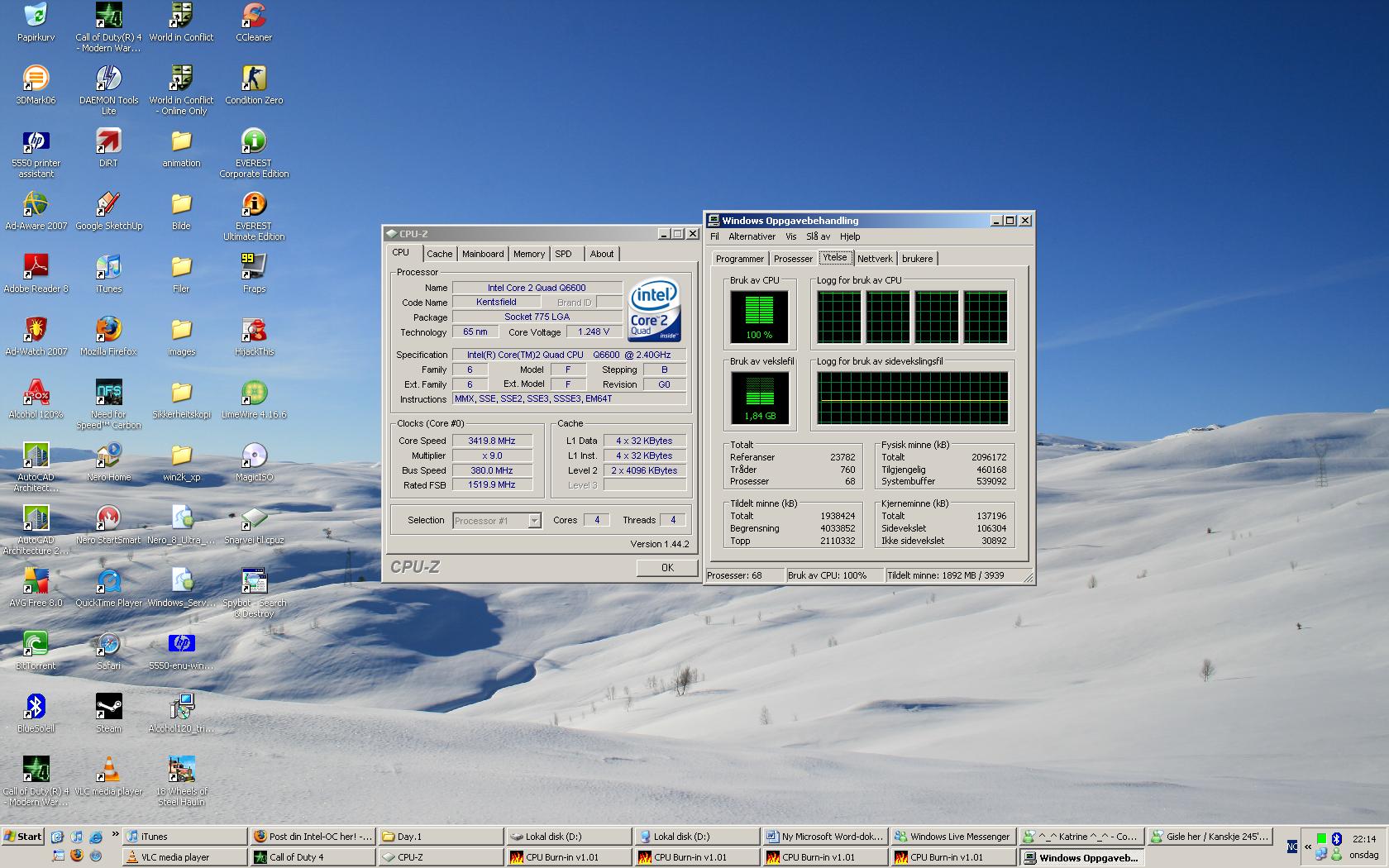
Task: Open the SPD tab in CPU-Z
Action: pos(564,254)
